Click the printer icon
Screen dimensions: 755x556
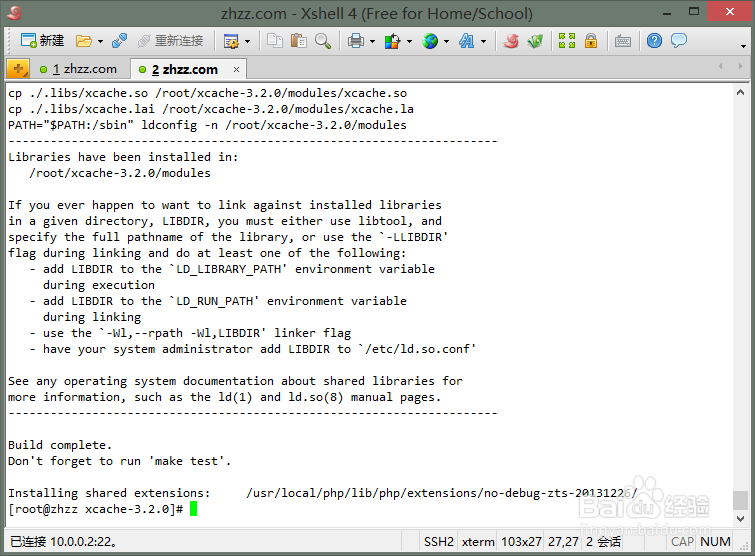(356, 41)
